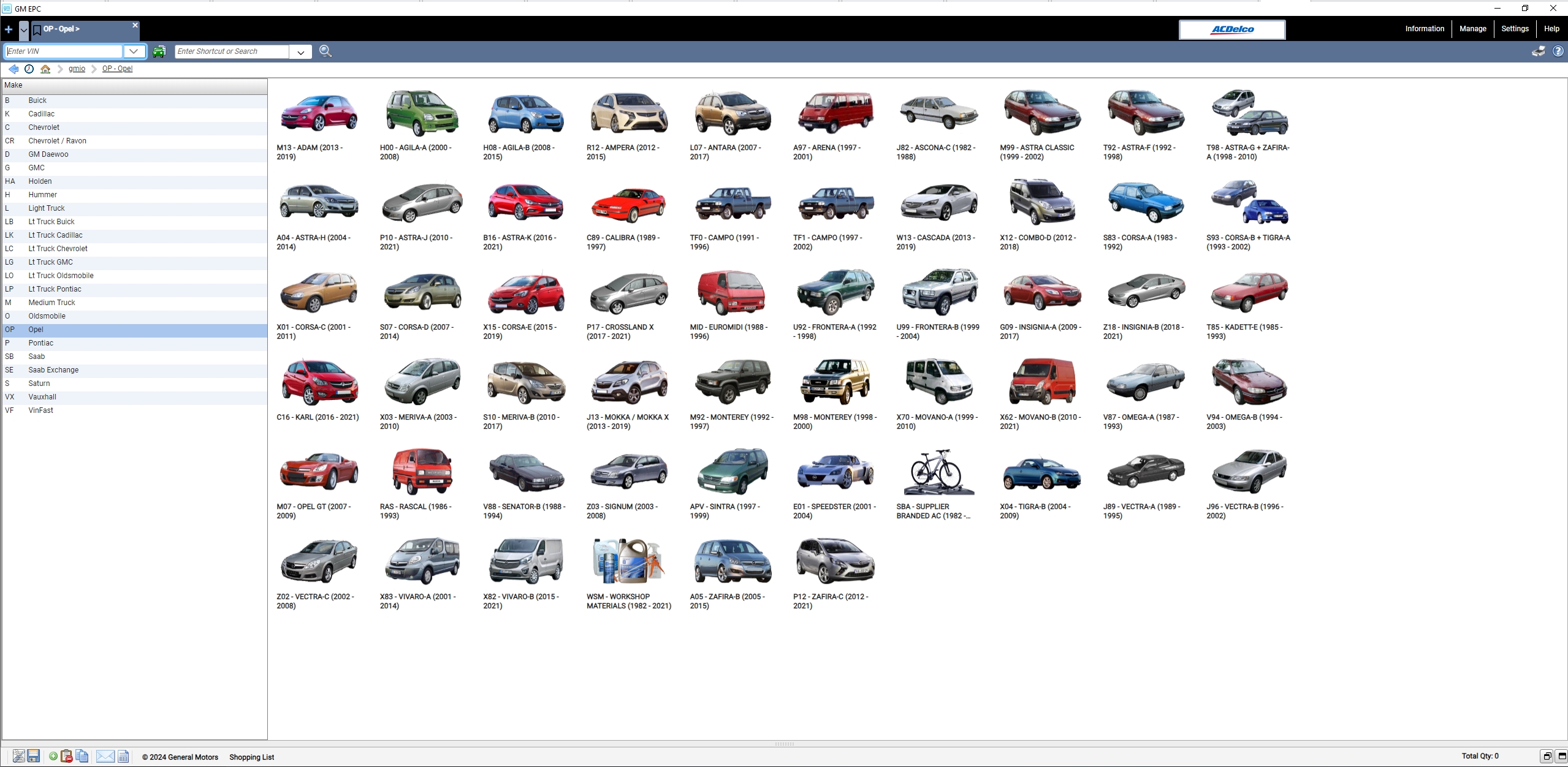Follow the gmio breadcrumb link

tap(77, 69)
